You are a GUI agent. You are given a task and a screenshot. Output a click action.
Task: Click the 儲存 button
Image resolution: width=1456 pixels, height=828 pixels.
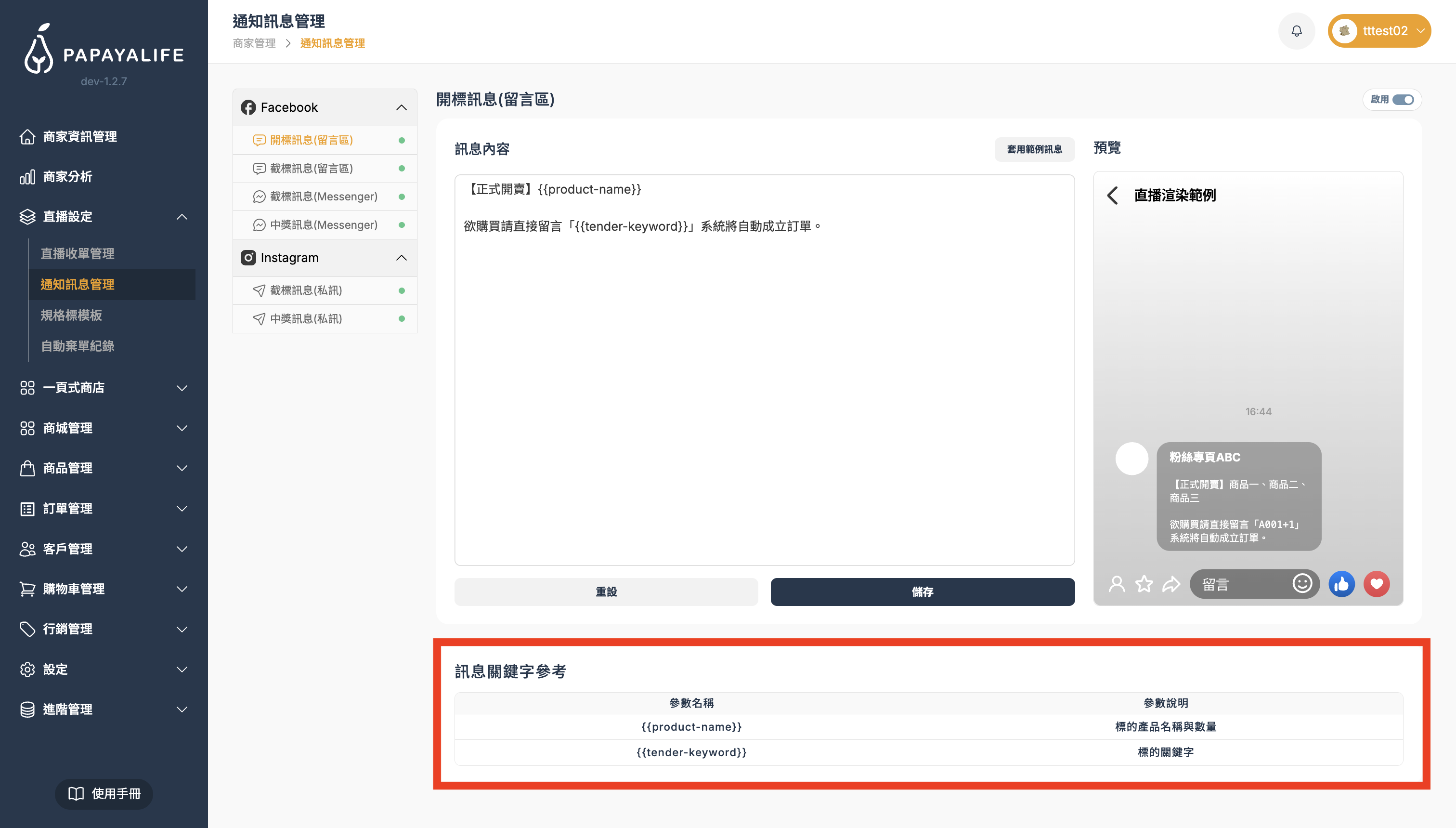(922, 591)
